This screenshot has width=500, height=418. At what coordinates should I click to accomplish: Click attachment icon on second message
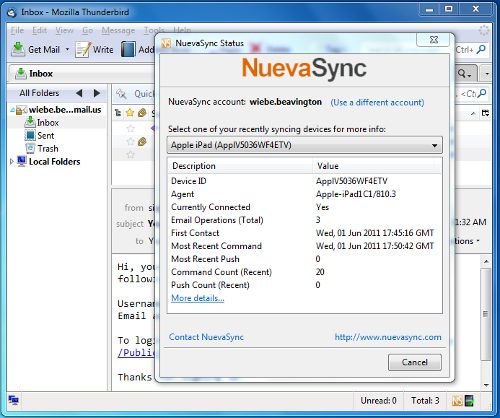[x=142, y=141]
